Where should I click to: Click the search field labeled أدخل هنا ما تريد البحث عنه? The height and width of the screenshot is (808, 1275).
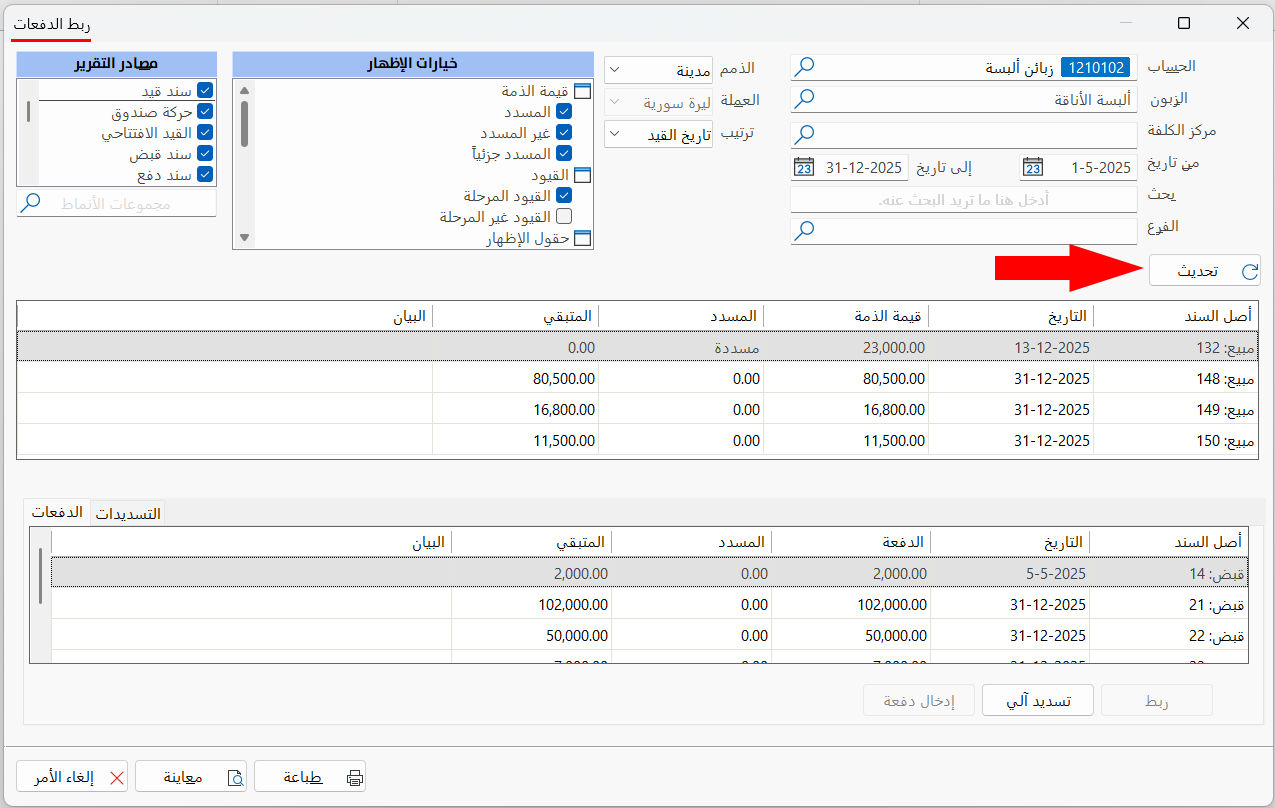point(963,198)
